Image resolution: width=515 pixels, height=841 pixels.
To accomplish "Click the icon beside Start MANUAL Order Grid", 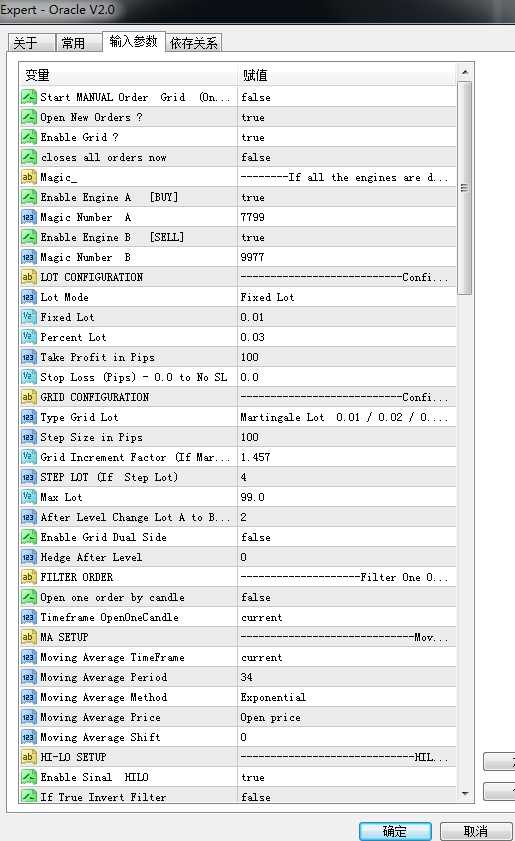I will 28,97.
